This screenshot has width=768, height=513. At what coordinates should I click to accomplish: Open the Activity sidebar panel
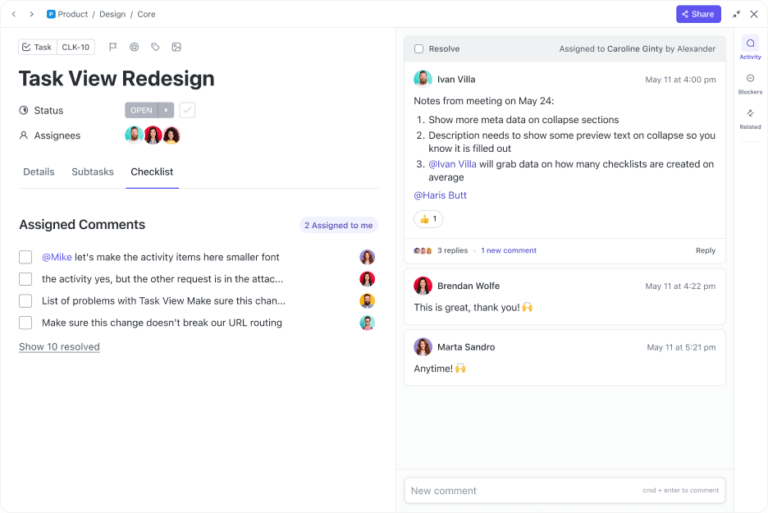point(750,48)
